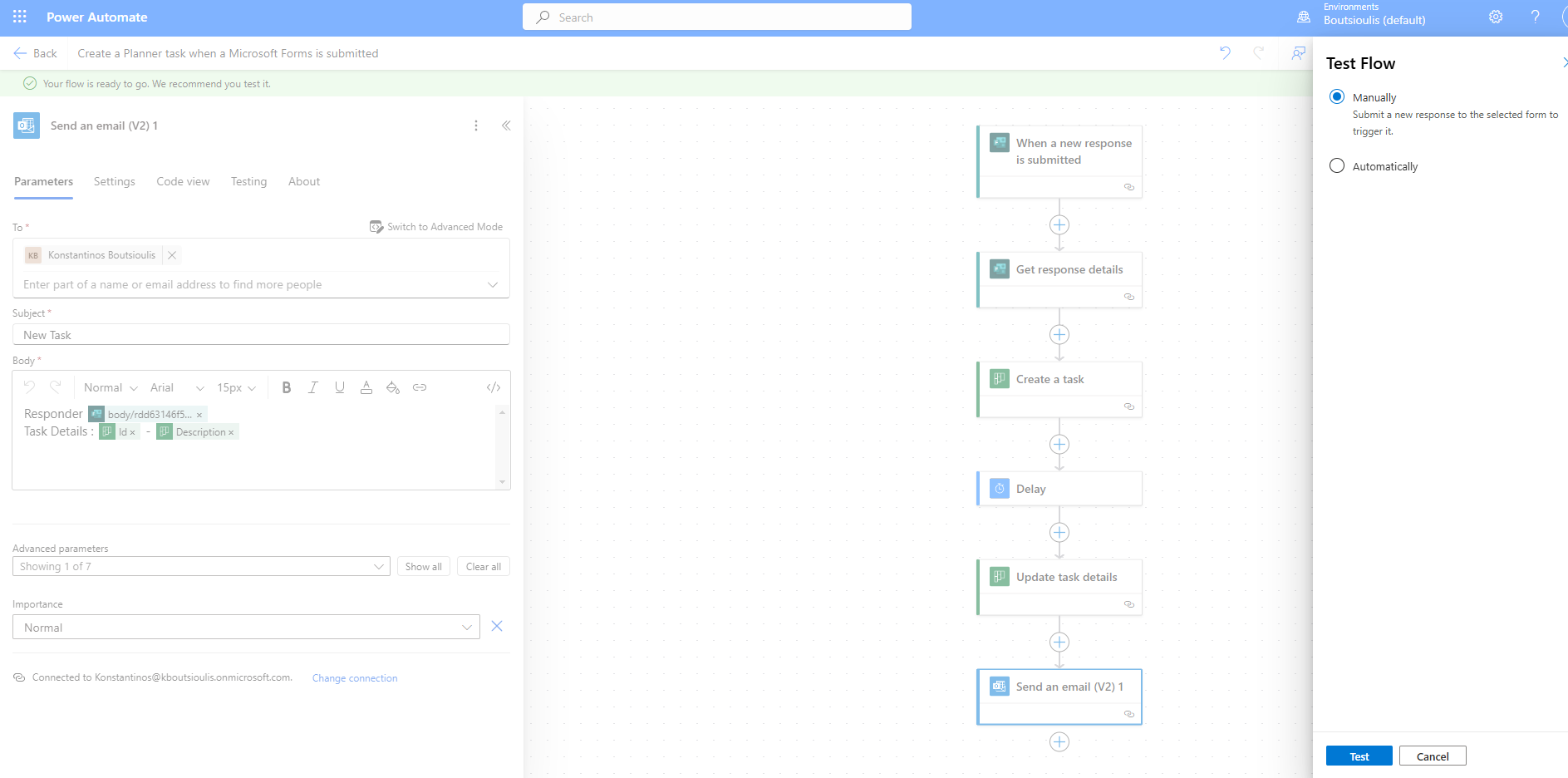Open the help question mark icon

click(1535, 17)
